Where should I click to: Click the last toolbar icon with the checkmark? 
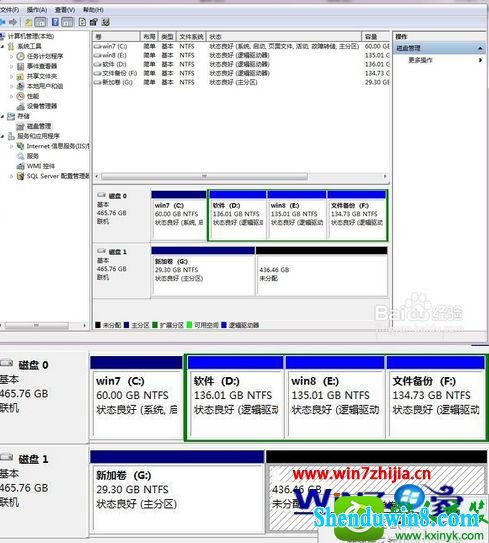(x=106, y=23)
